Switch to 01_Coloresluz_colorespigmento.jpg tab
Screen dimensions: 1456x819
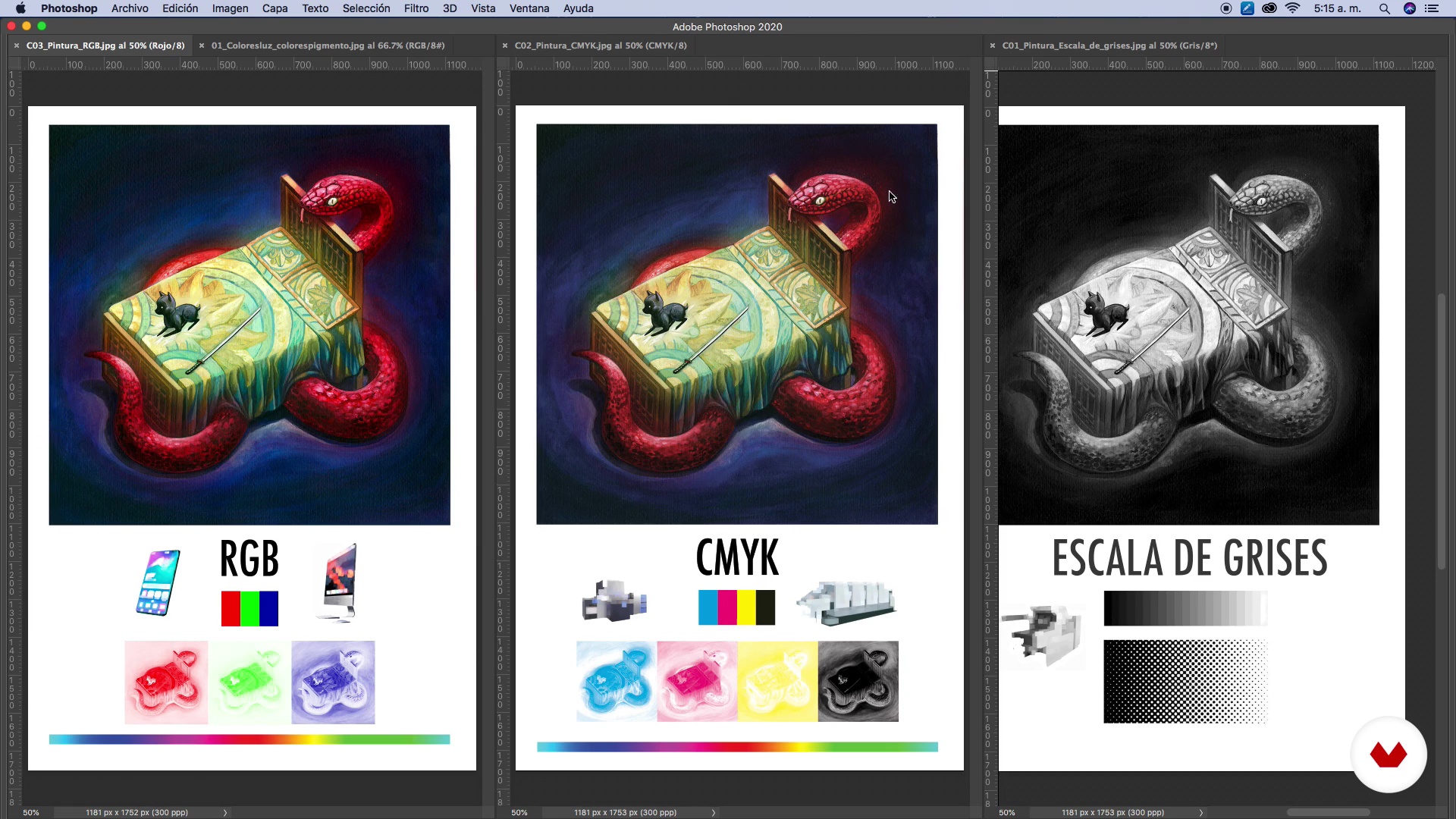pos(328,45)
